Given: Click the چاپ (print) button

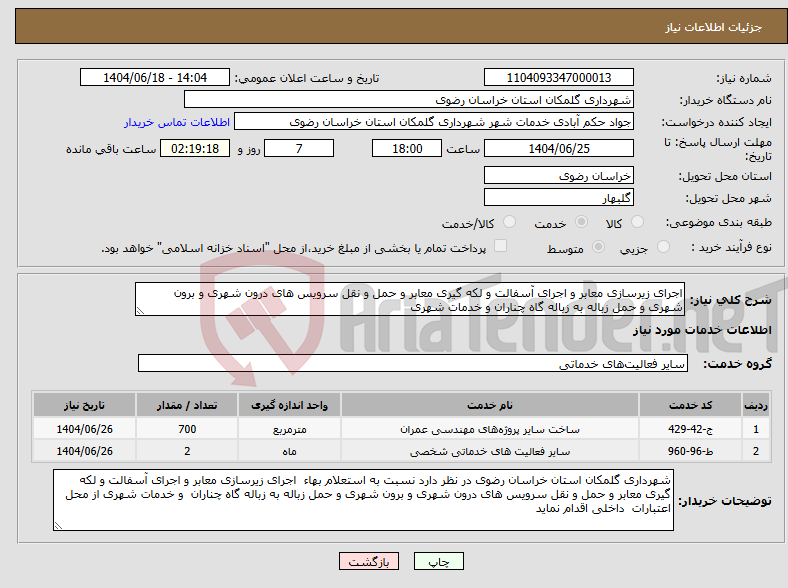Looking at the screenshot, I should coord(438,561).
